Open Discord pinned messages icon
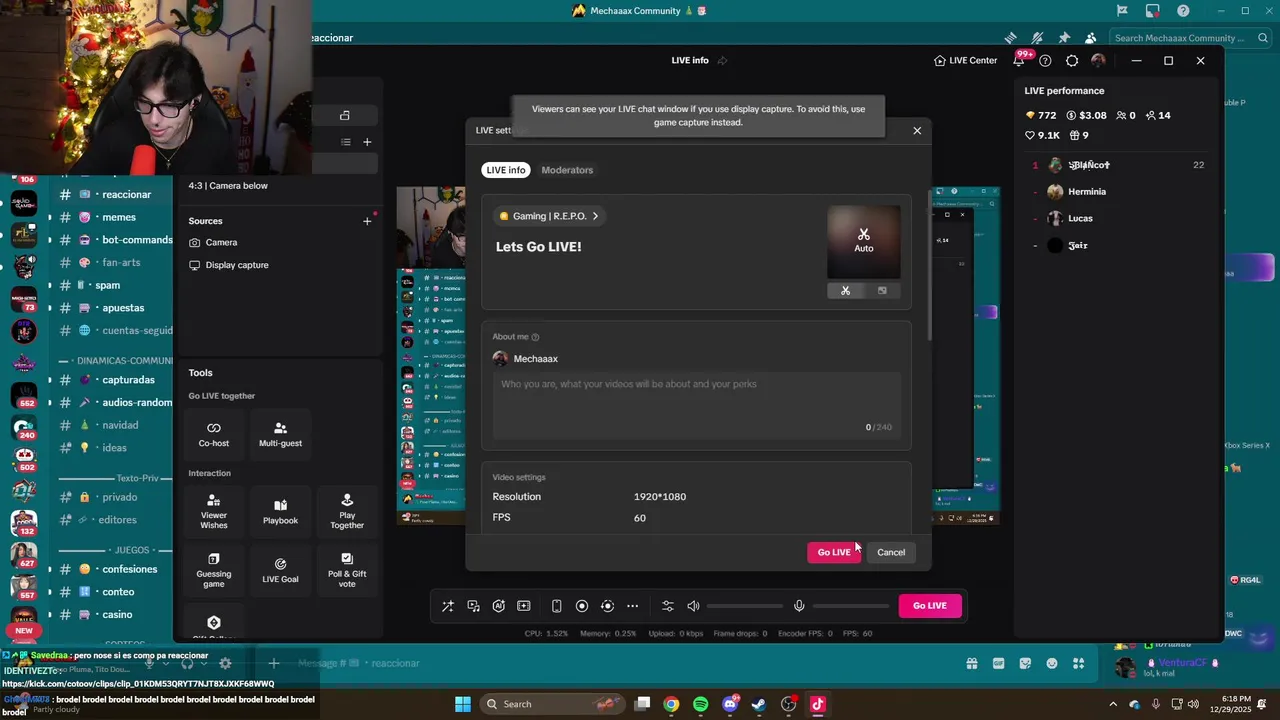Screen dimensions: 1280x720 pyautogui.click(x=1064, y=38)
